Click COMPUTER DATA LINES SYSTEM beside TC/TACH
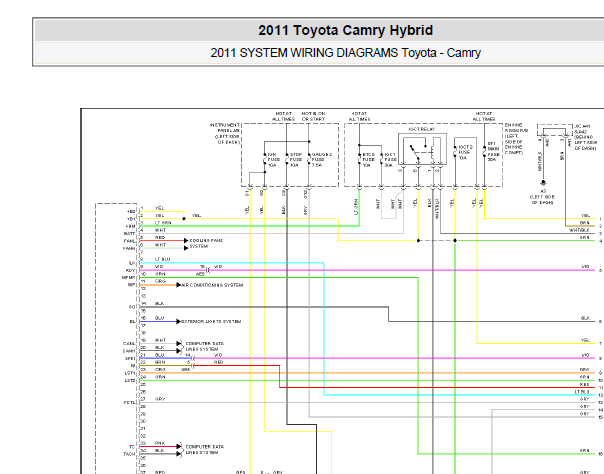 tap(205, 450)
